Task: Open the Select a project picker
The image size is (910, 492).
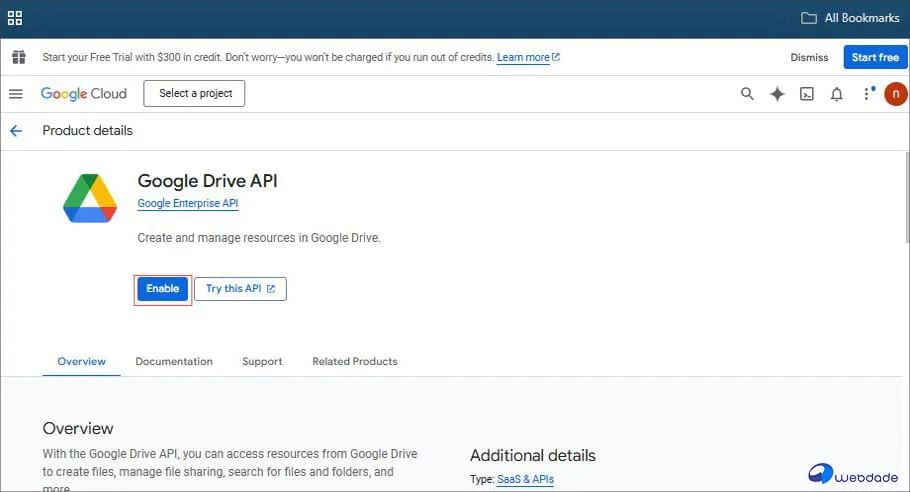Action: [194, 94]
